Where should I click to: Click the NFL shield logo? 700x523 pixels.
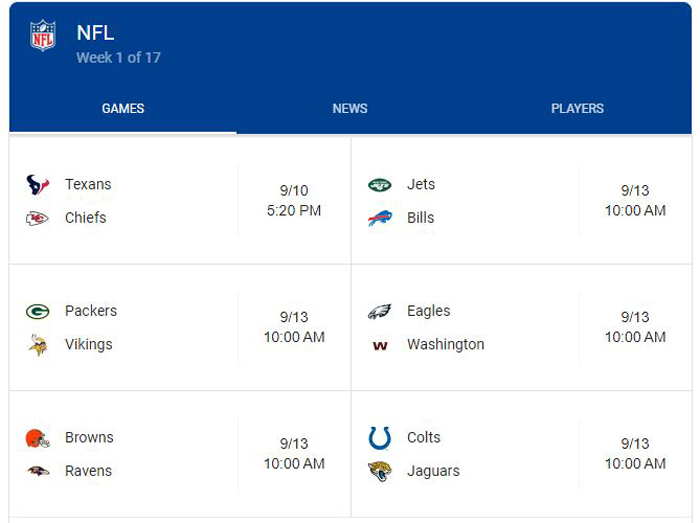click(43, 35)
